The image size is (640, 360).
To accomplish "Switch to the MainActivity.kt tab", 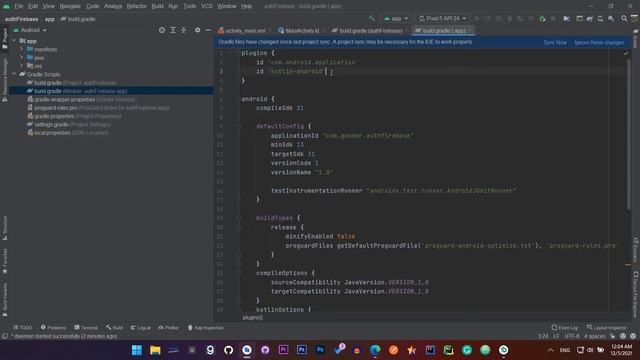I will click(x=302, y=31).
